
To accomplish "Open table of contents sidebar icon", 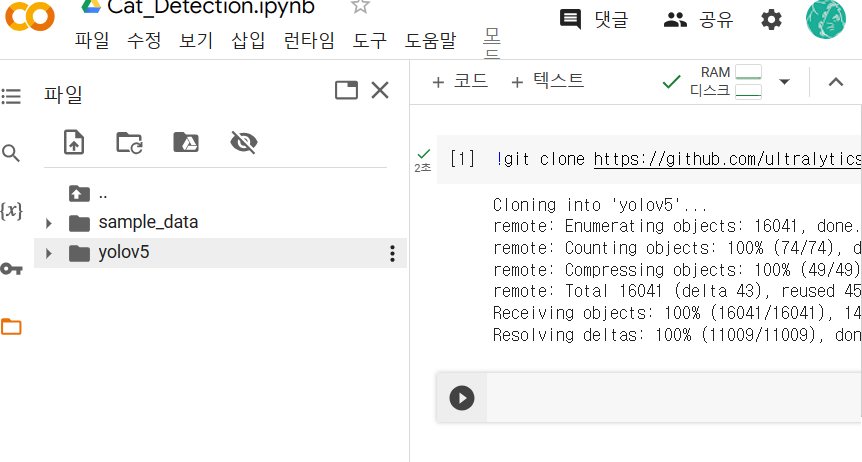I will coord(11,96).
